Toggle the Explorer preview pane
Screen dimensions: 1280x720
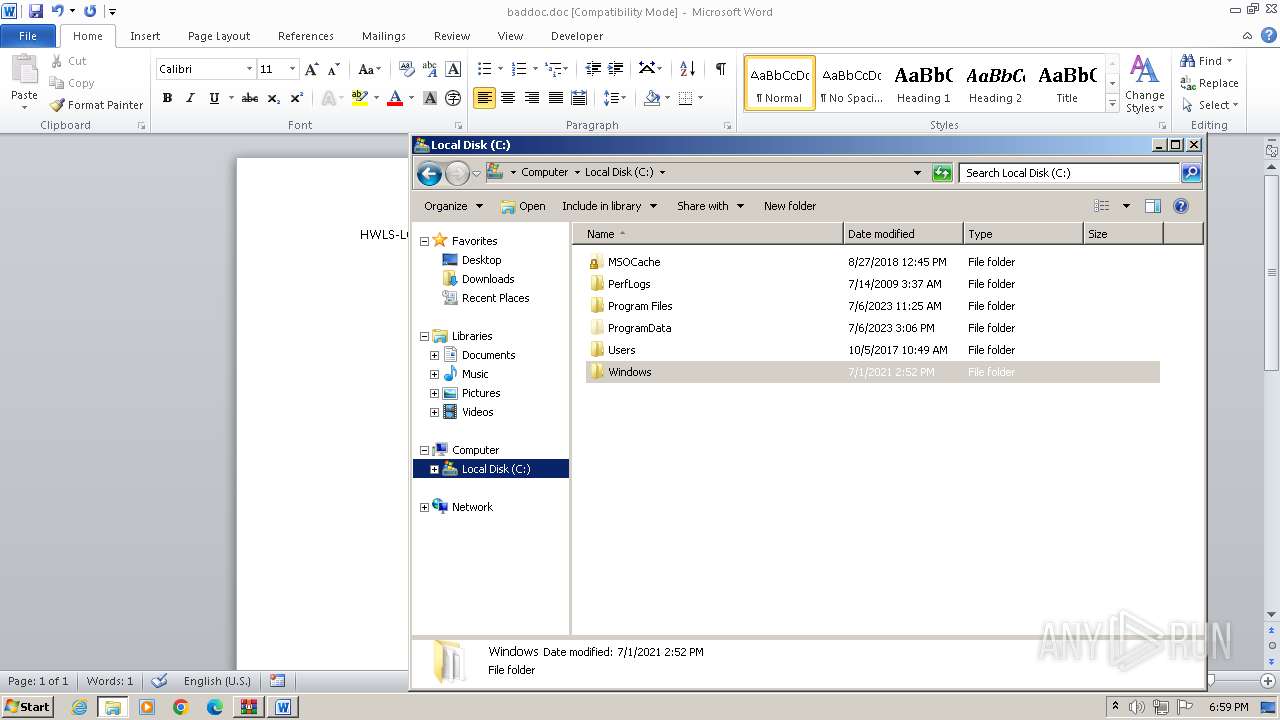tap(1153, 206)
